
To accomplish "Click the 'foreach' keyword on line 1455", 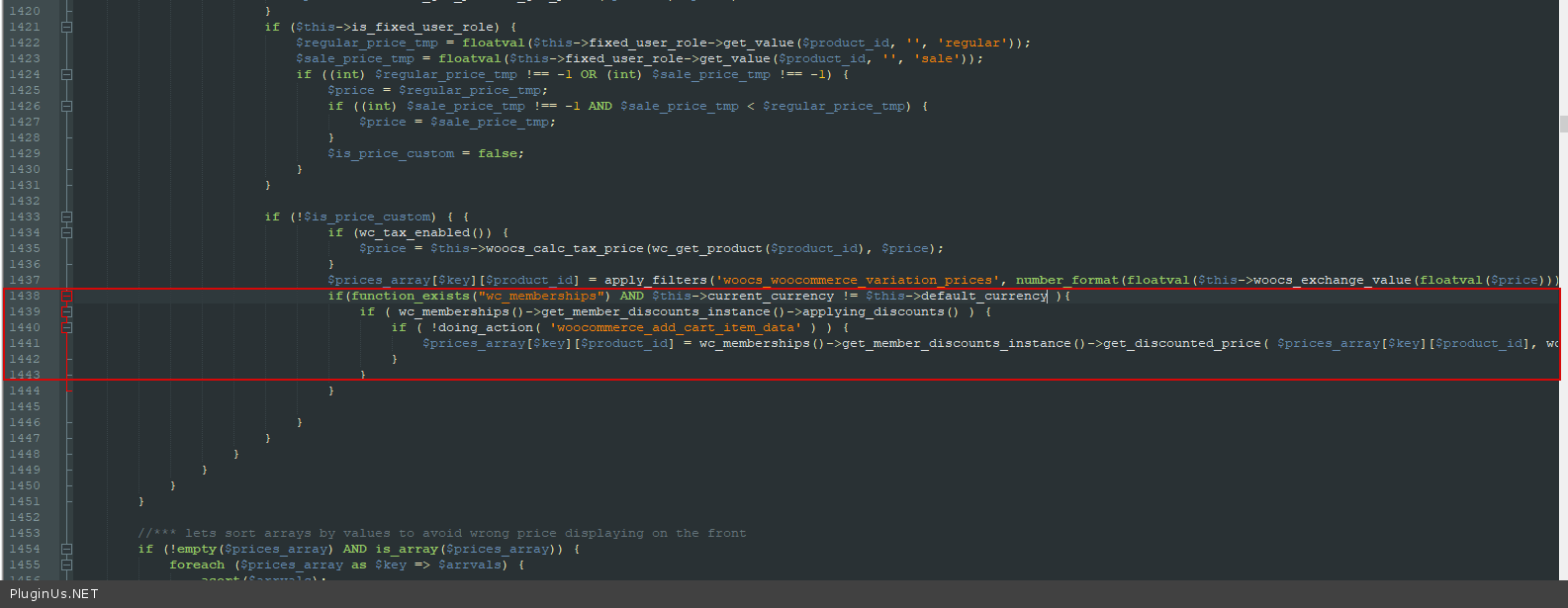I will 197,565.
